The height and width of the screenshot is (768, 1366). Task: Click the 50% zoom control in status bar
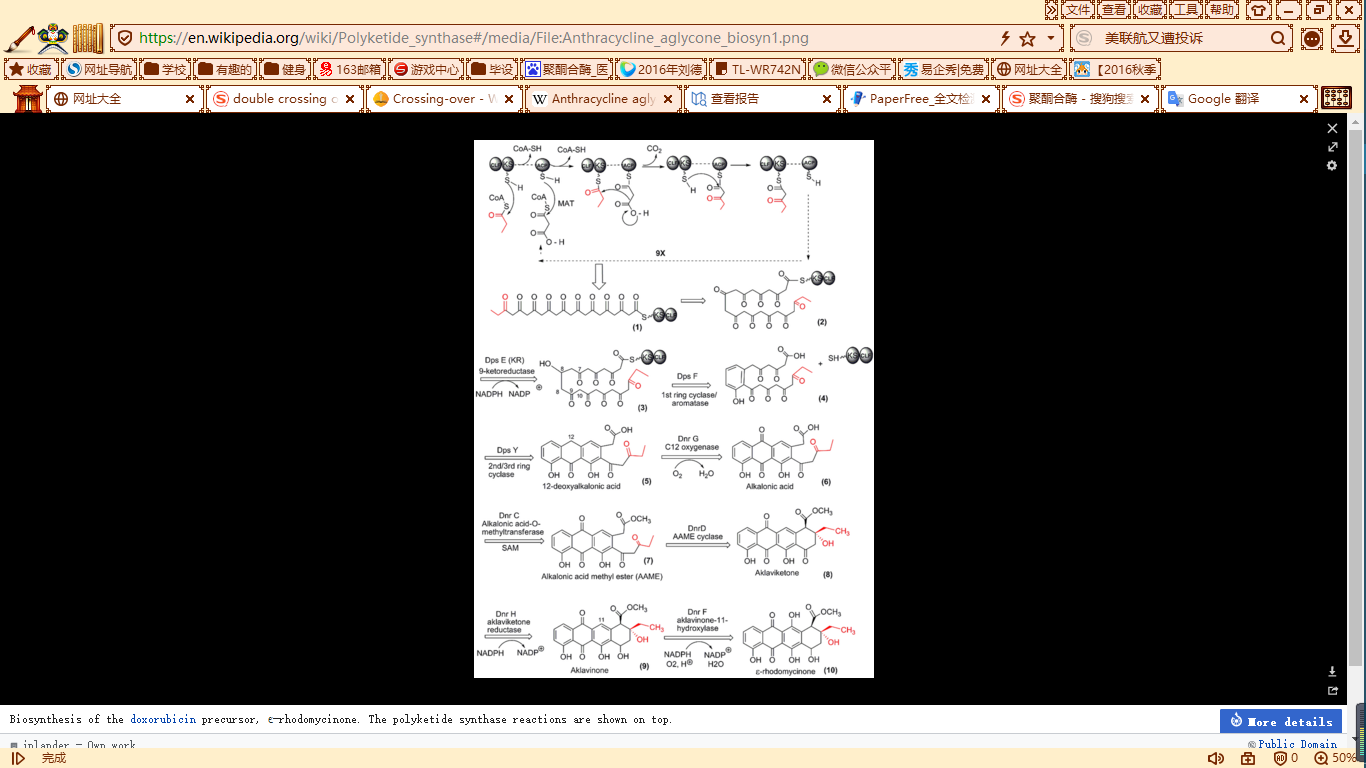1336,758
